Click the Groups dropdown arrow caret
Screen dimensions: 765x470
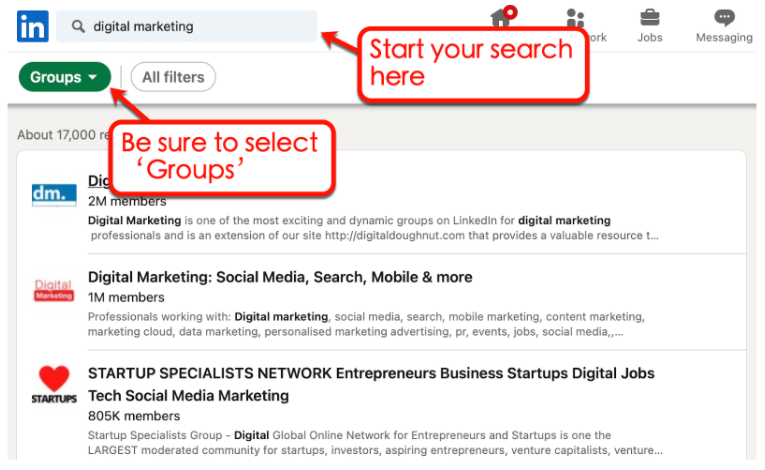[93, 77]
